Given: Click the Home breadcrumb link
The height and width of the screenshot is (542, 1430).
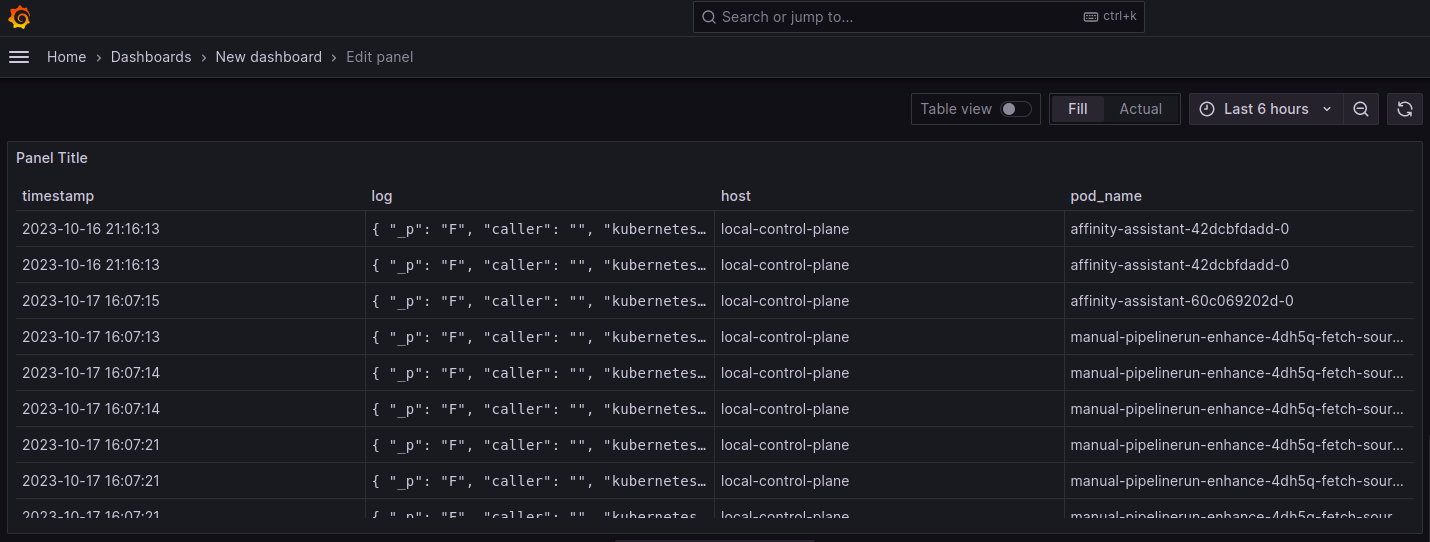Looking at the screenshot, I should coord(66,57).
